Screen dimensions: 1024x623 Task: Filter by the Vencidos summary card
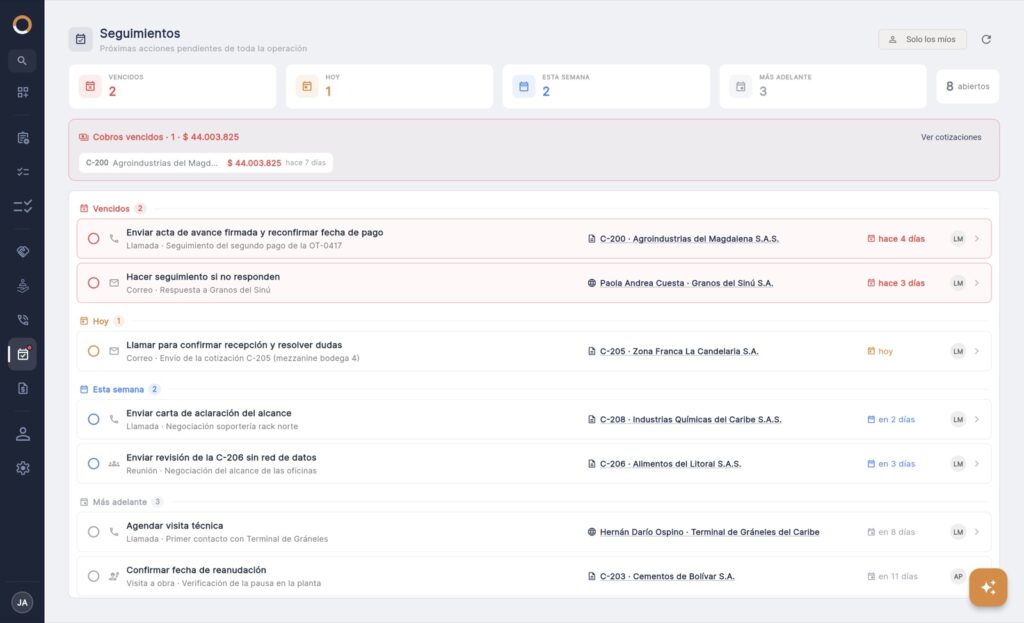(x=172, y=86)
